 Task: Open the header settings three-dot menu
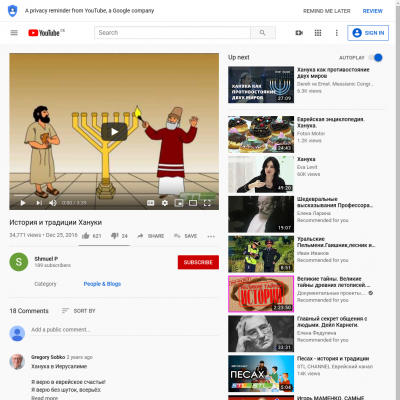point(337,33)
